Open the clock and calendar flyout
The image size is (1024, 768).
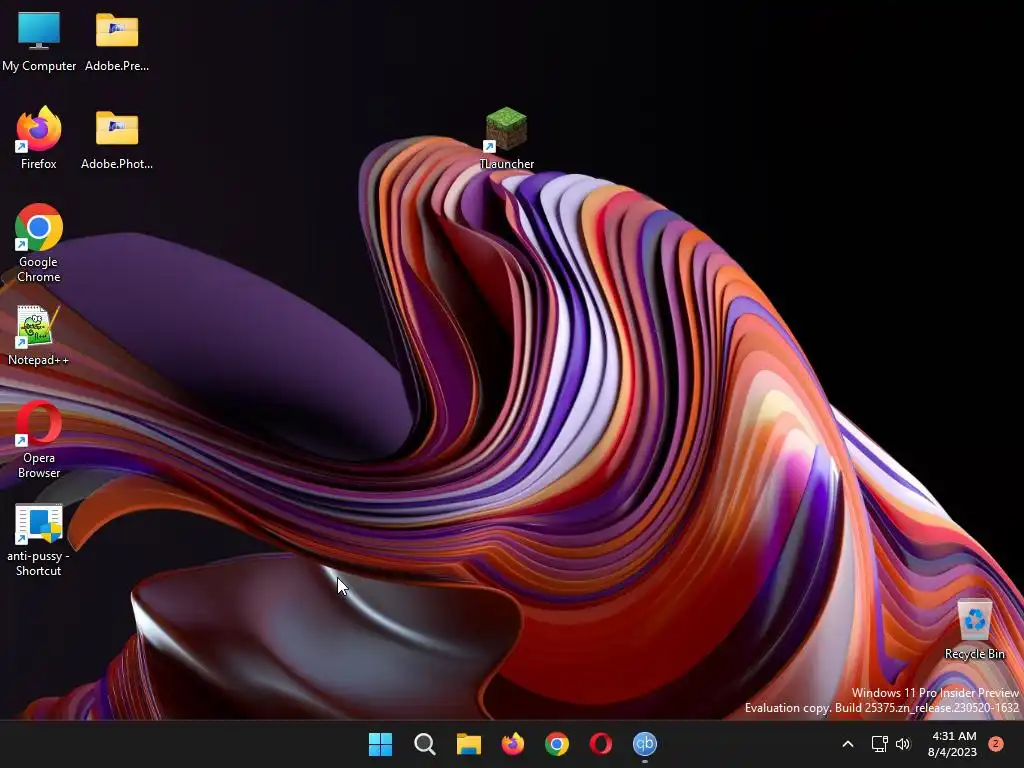[952, 744]
